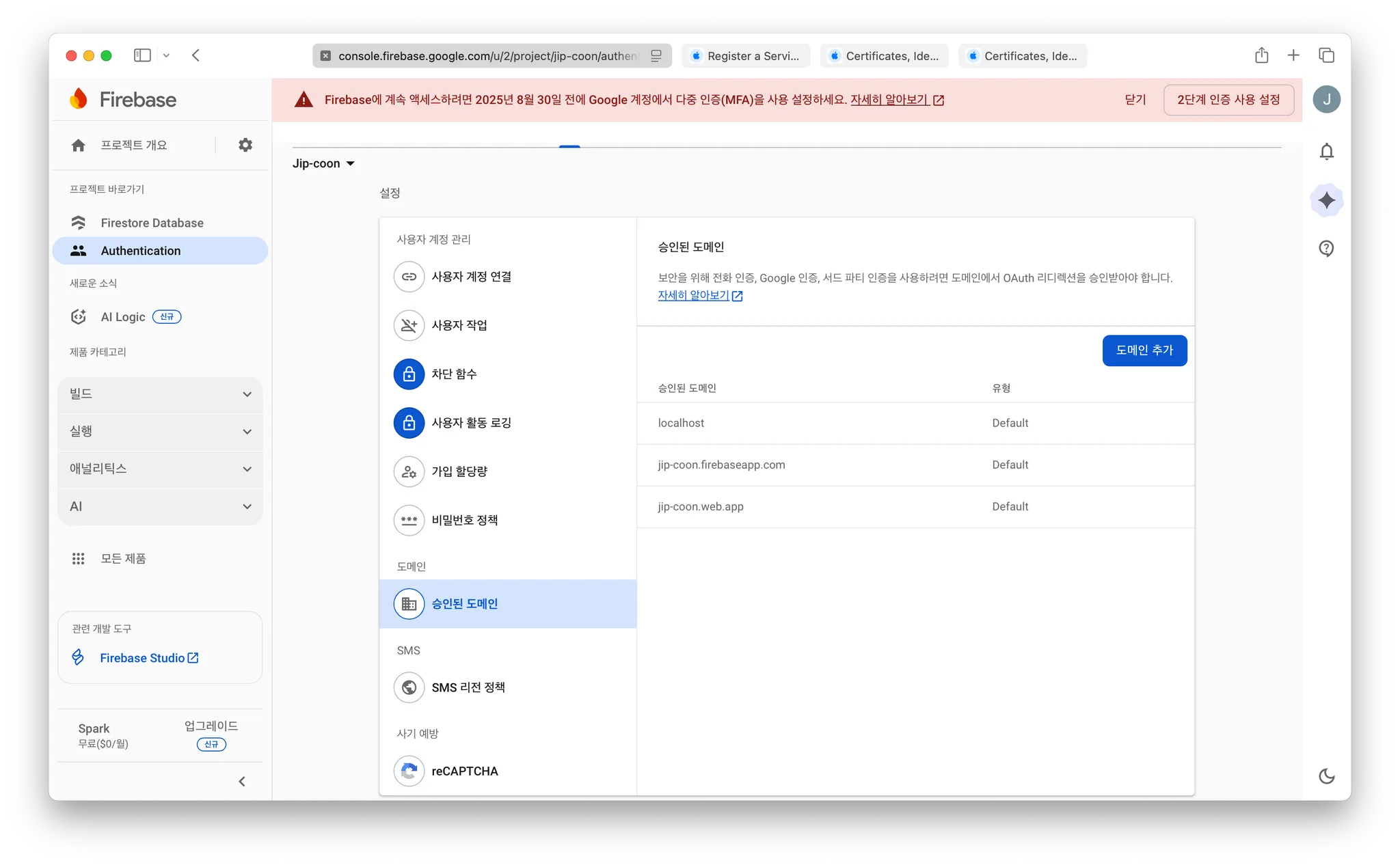Click the 2단계 인증 사용 설정 button
The image size is (1400, 865).
point(1228,100)
